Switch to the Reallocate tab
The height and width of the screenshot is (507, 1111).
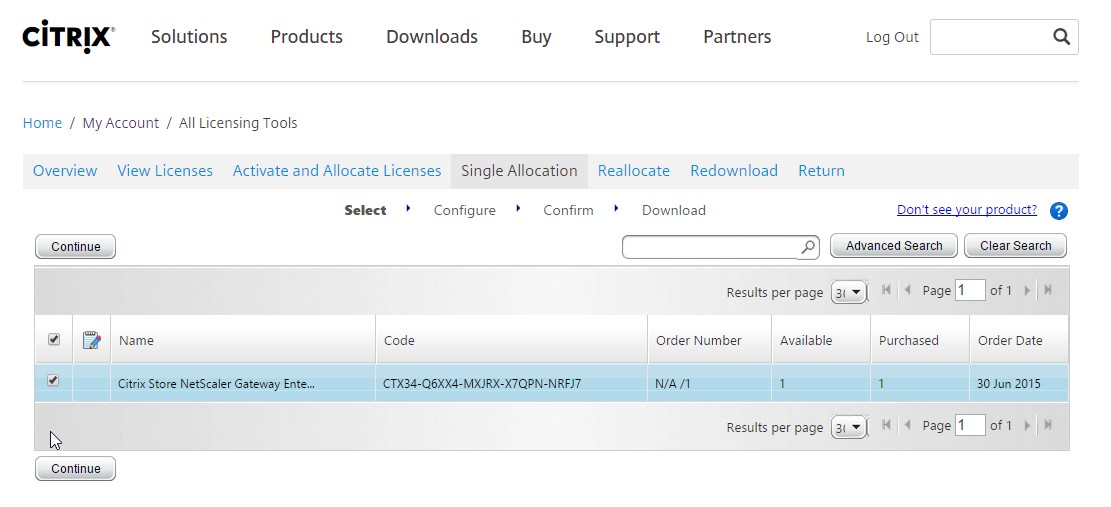click(633, 171)
